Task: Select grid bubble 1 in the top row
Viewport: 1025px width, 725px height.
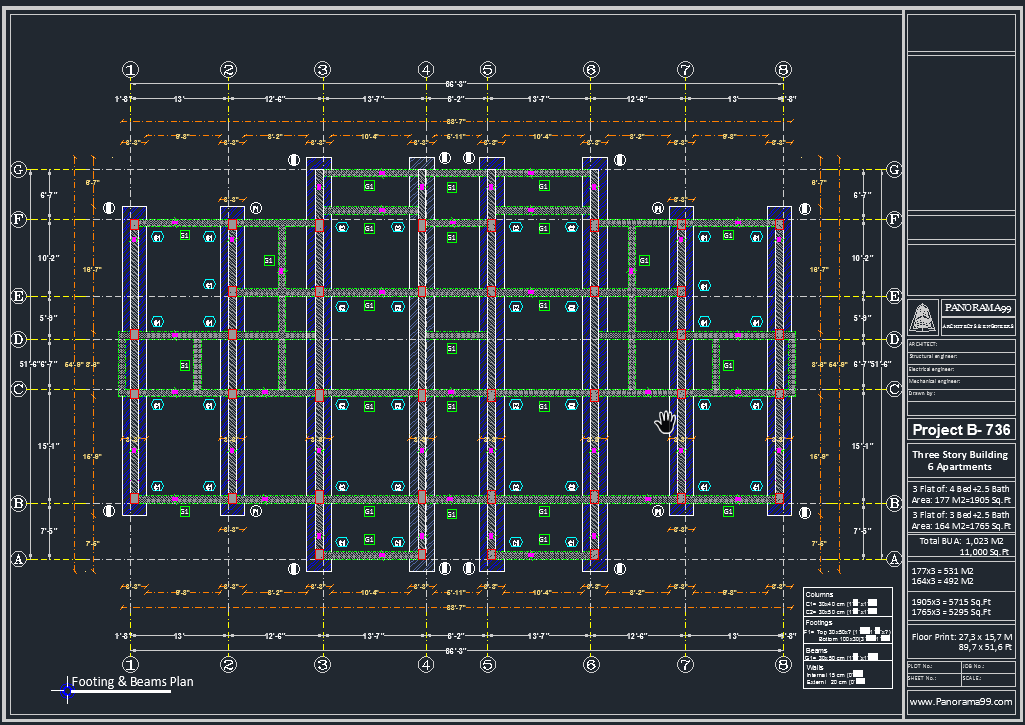Action: [x=131, y=69]
